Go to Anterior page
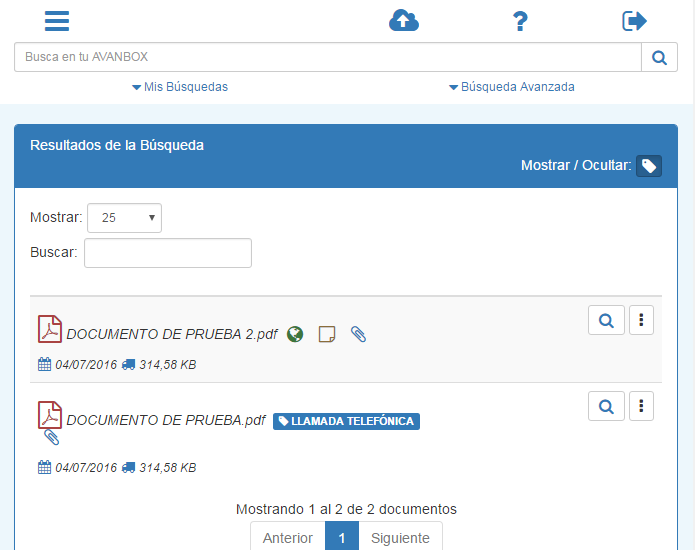Viewport: 695px width, 550px height. point(288,537)
